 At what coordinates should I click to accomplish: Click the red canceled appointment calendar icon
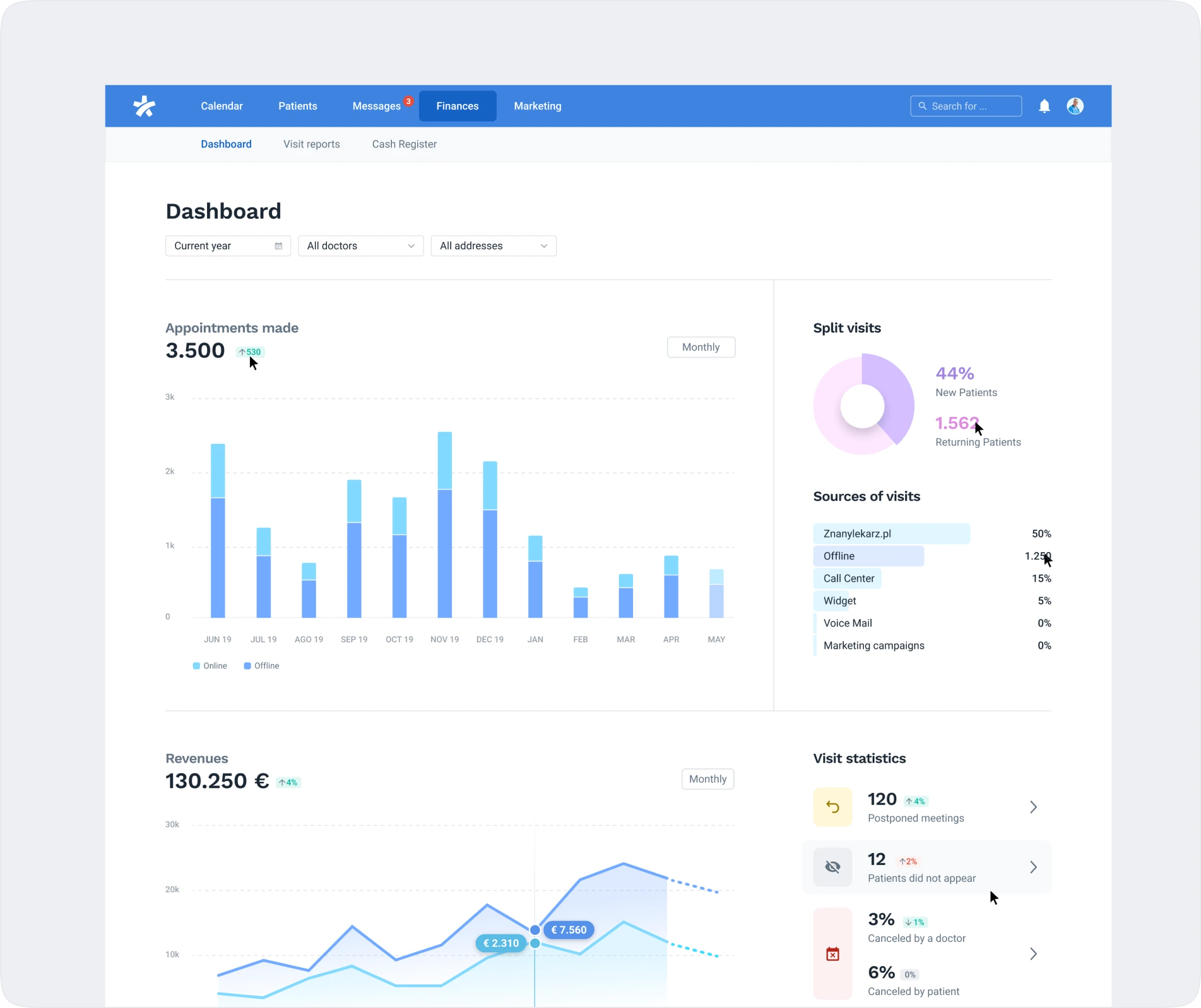pyautogui.click(x=832, y=953)
